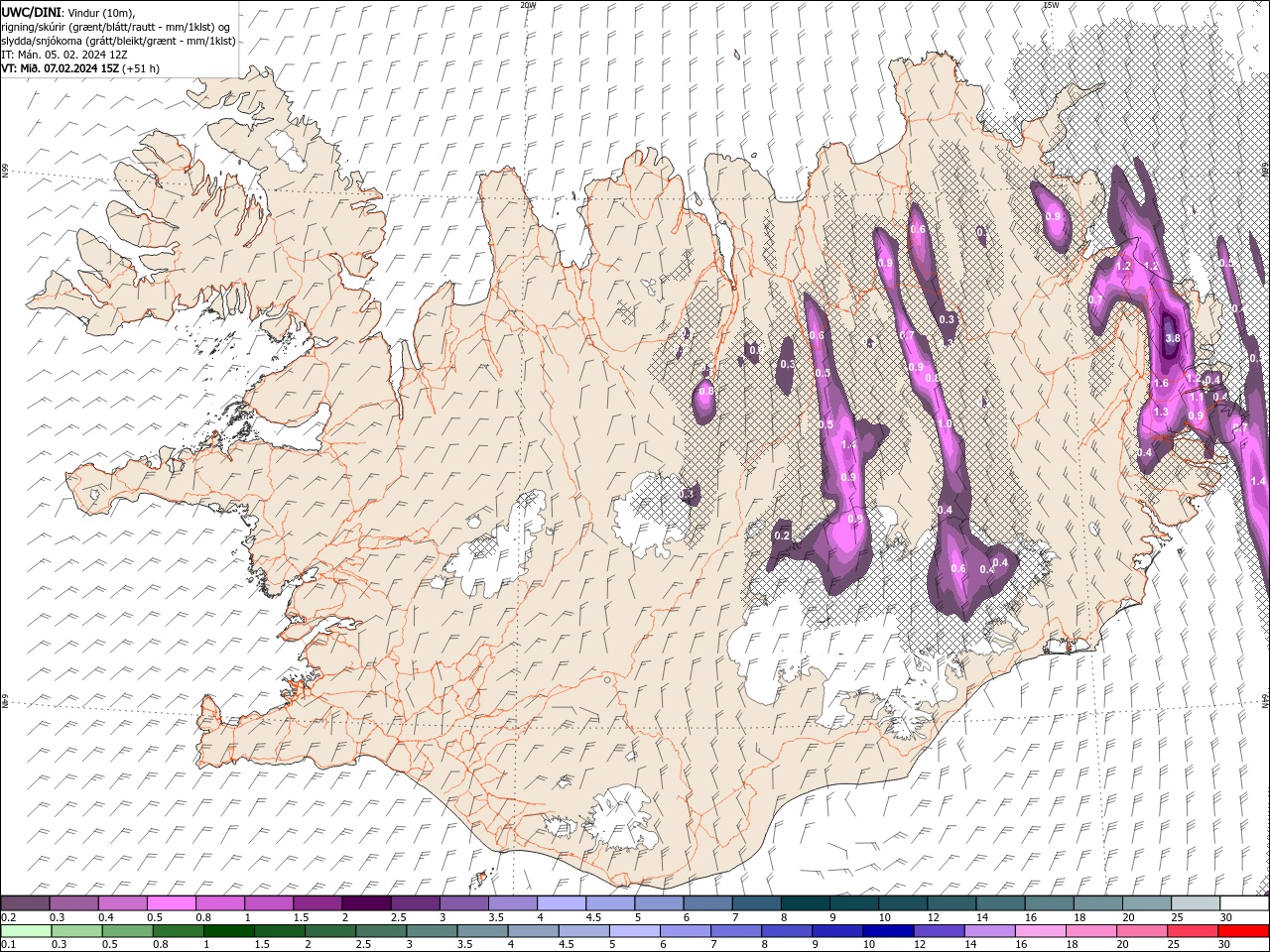
Task: Pick the darkest green 1 swatch, lower legend
Action: [x=228, y=930]
